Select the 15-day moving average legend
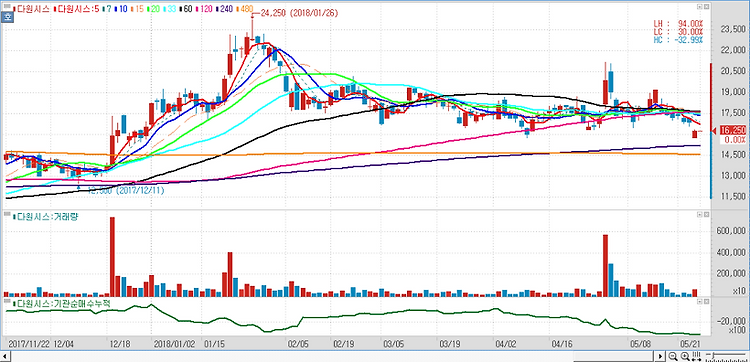 click(x=137, y=9)
